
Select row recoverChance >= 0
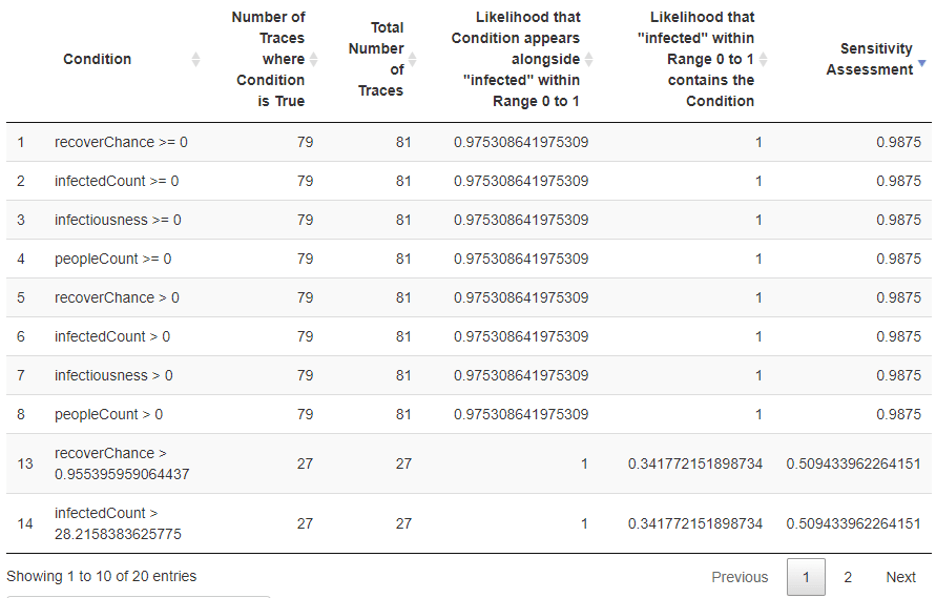coord(121,142)
